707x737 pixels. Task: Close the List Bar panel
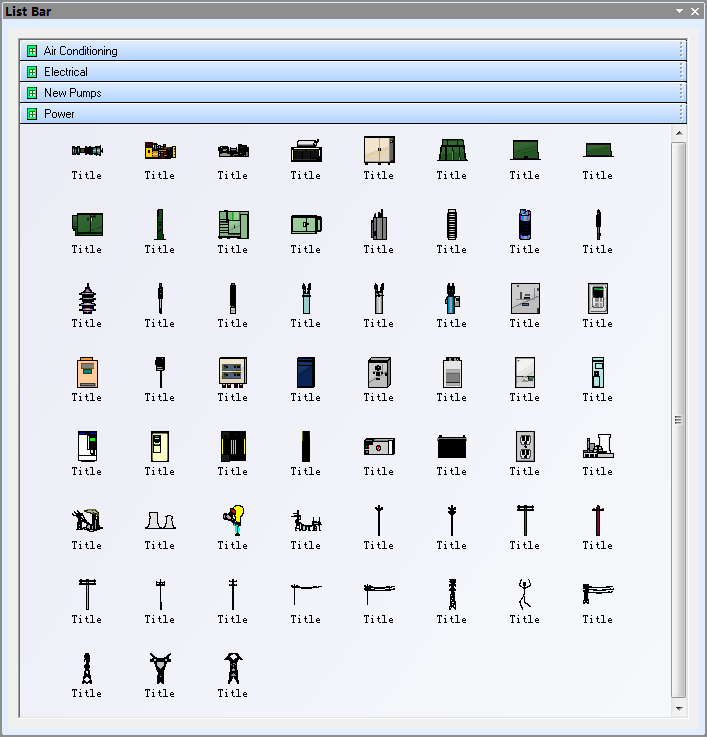(695, 11)
